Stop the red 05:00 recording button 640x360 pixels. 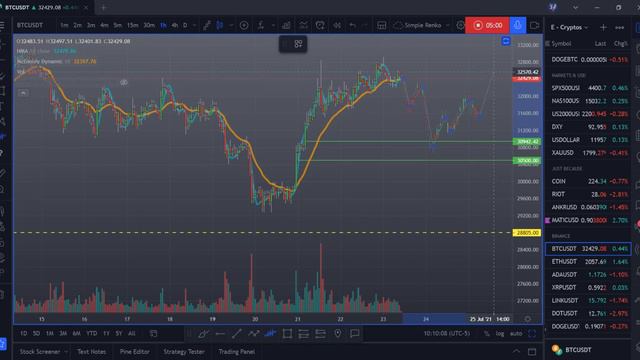click(487, 25)
